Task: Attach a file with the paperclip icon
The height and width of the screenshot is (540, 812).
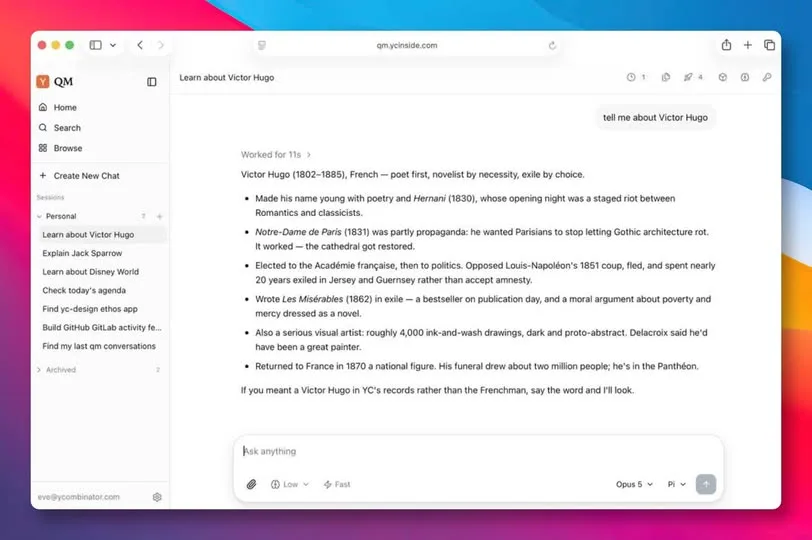Action: 251,484
